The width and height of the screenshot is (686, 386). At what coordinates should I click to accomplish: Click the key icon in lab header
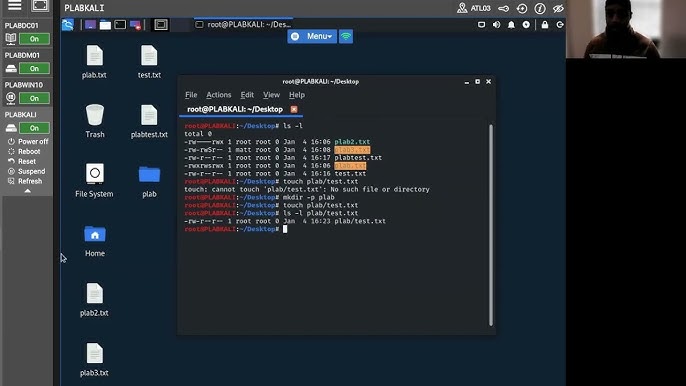(x=504, y=8)
